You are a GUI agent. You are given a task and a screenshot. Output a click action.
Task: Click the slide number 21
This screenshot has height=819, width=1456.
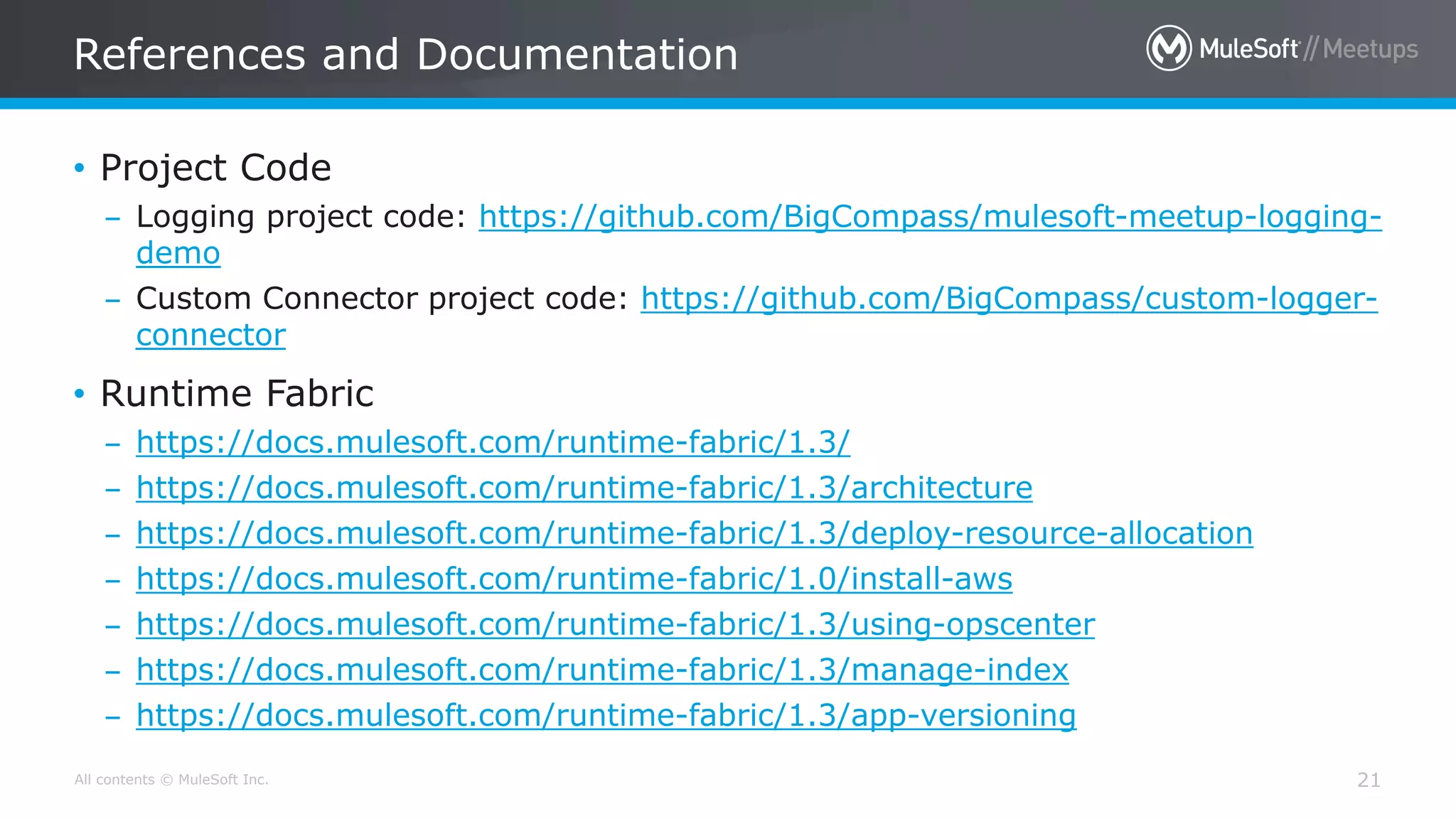pos(1369,780)
